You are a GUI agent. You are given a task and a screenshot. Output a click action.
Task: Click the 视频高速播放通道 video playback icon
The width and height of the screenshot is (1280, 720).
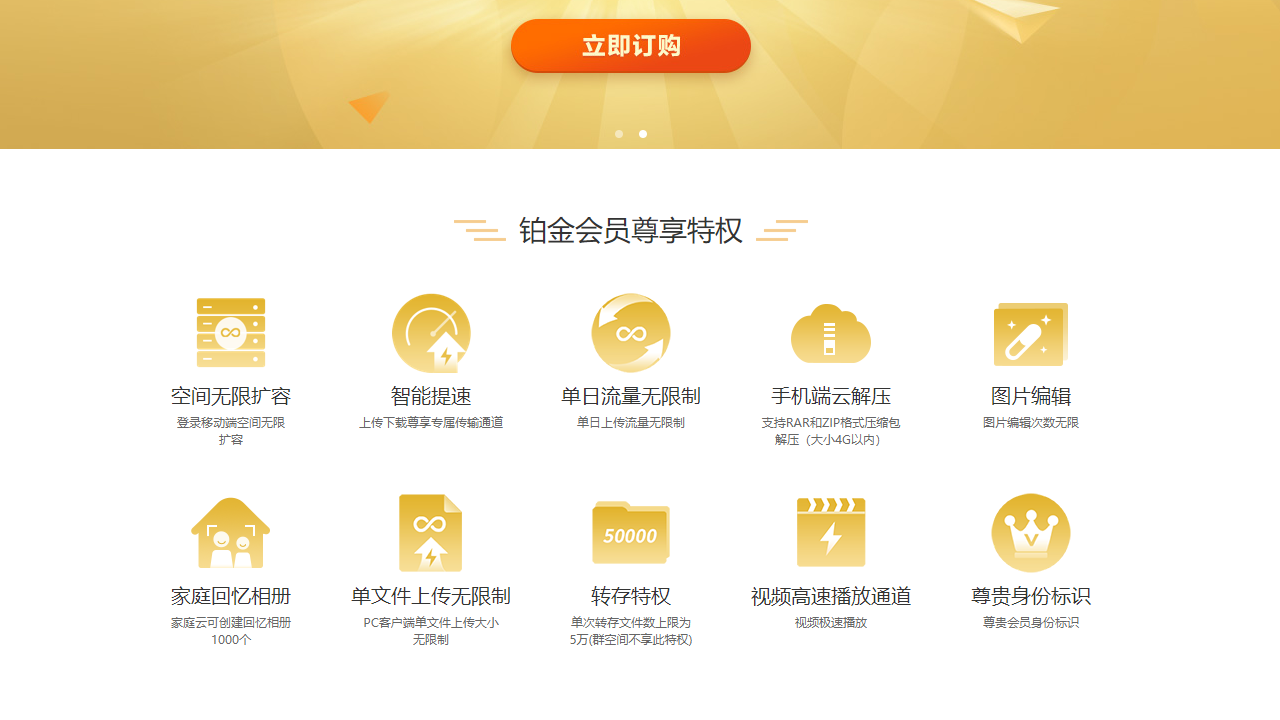[830, 532]
